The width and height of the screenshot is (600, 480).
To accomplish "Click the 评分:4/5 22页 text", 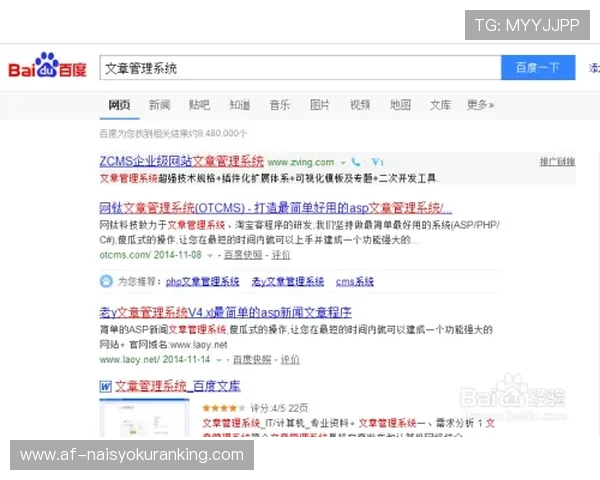I will tap(279, 408).
